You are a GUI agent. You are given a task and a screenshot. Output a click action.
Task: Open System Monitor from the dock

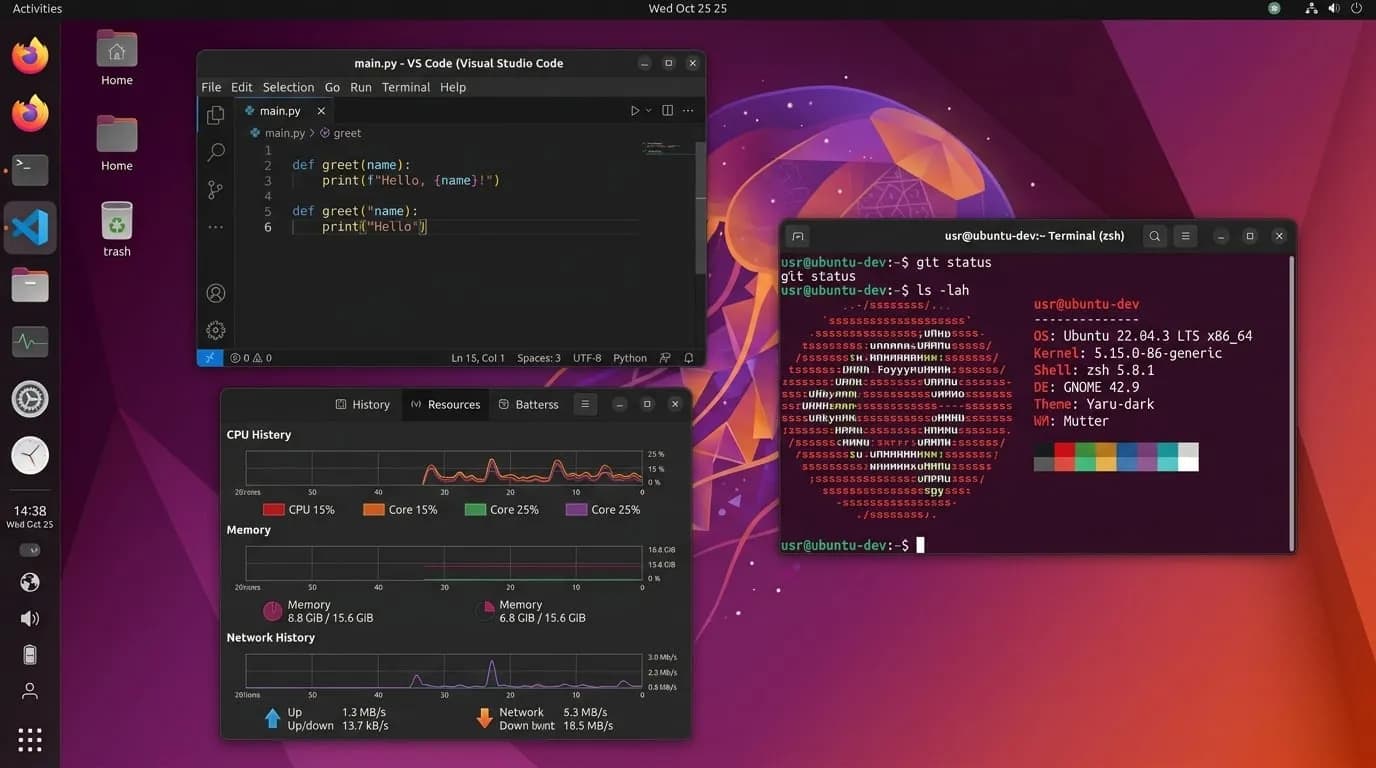coord(30,343)
